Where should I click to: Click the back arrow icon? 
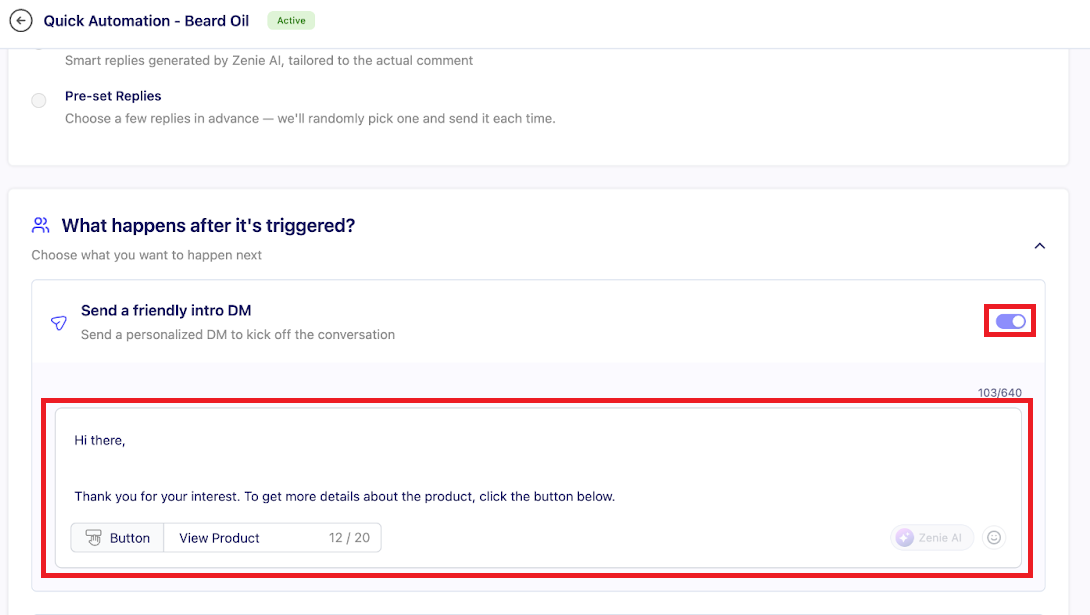[x=20, y=21]
